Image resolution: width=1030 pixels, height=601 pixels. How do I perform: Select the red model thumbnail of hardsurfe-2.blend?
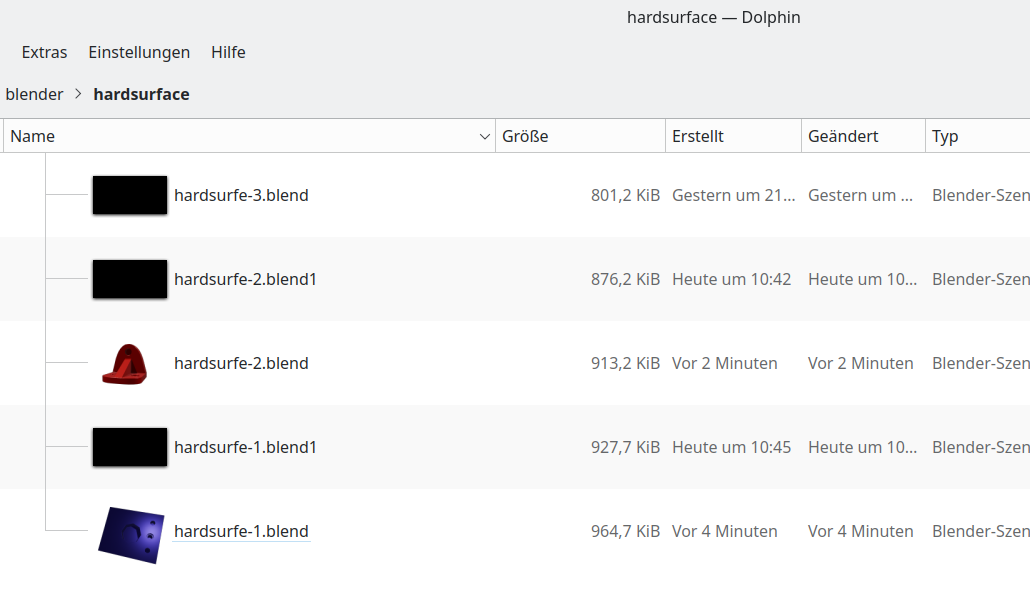pyautogui.click(x=125, y=363)
